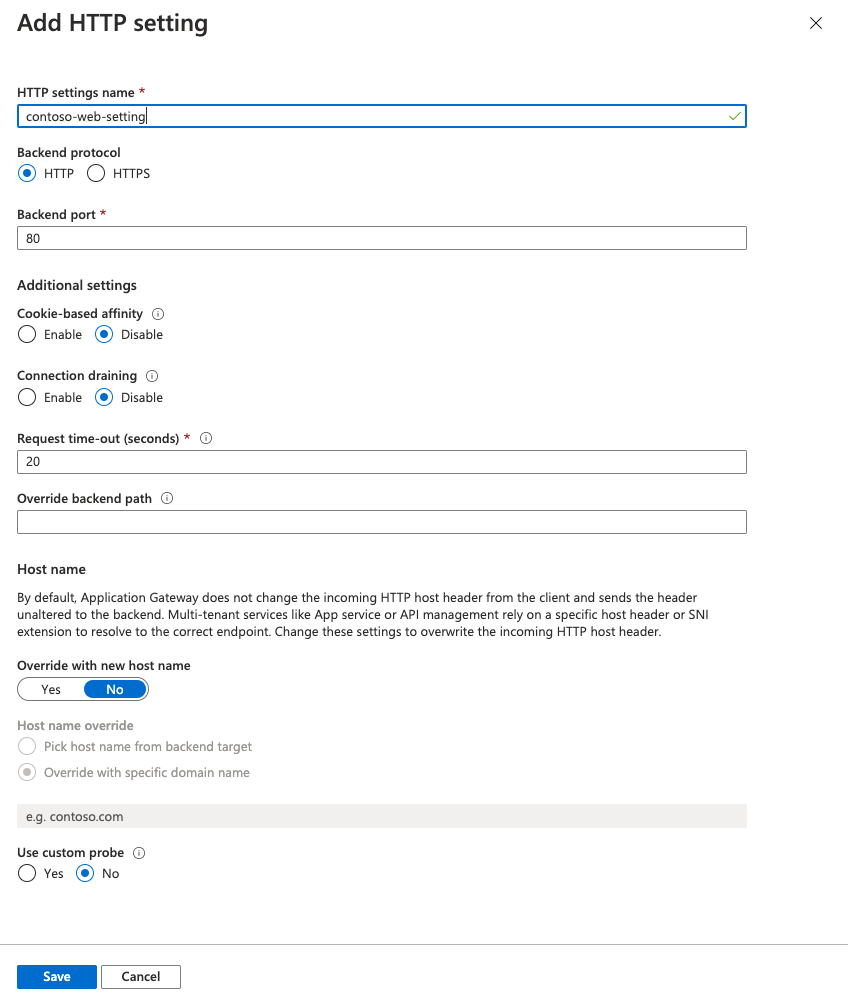Screen dimensions: 848x994
Task: Open the Use custom probe info tooltip
Action: pyautogui.click(x=139, y=852)
